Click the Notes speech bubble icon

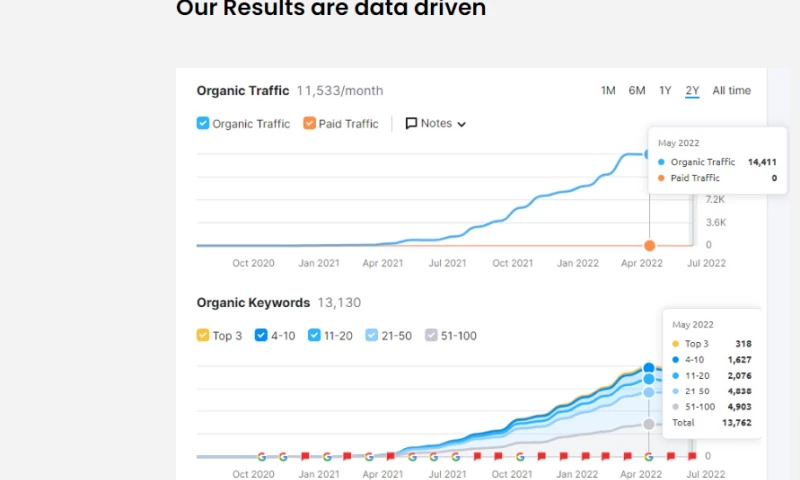coord(411,124)
